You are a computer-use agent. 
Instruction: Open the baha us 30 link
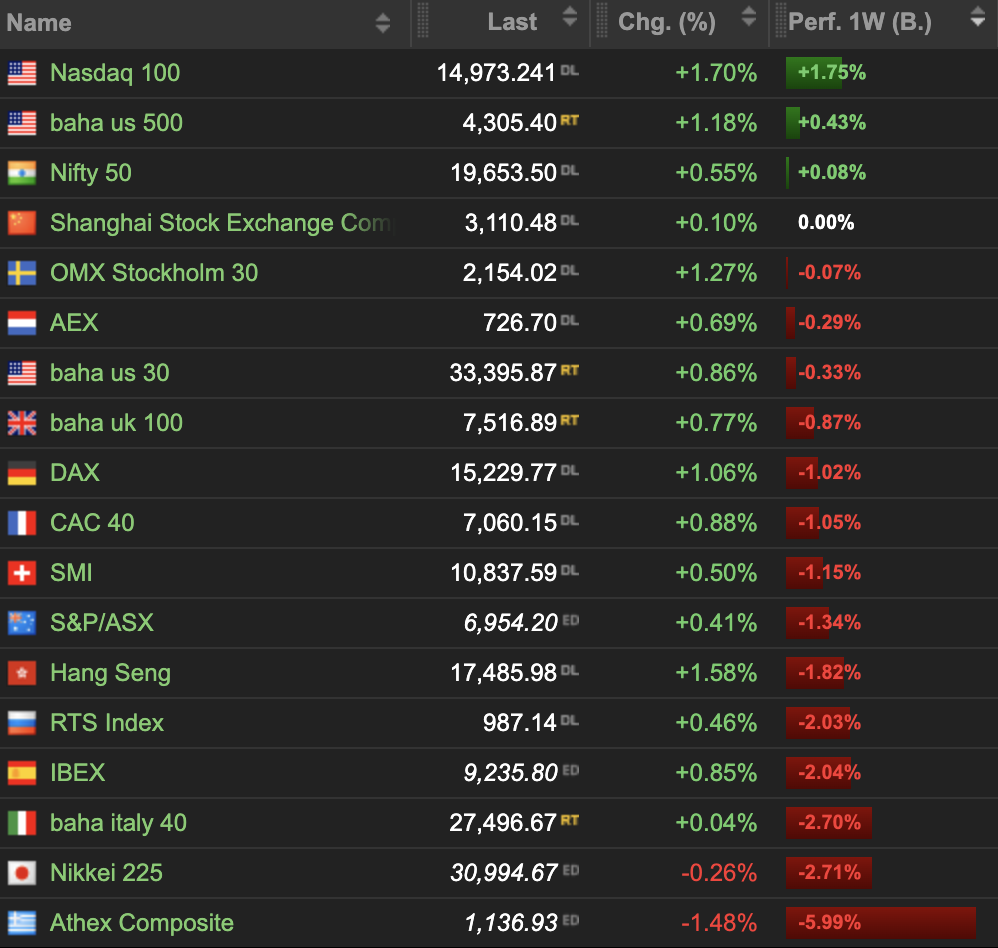click(x=110, y=373)
